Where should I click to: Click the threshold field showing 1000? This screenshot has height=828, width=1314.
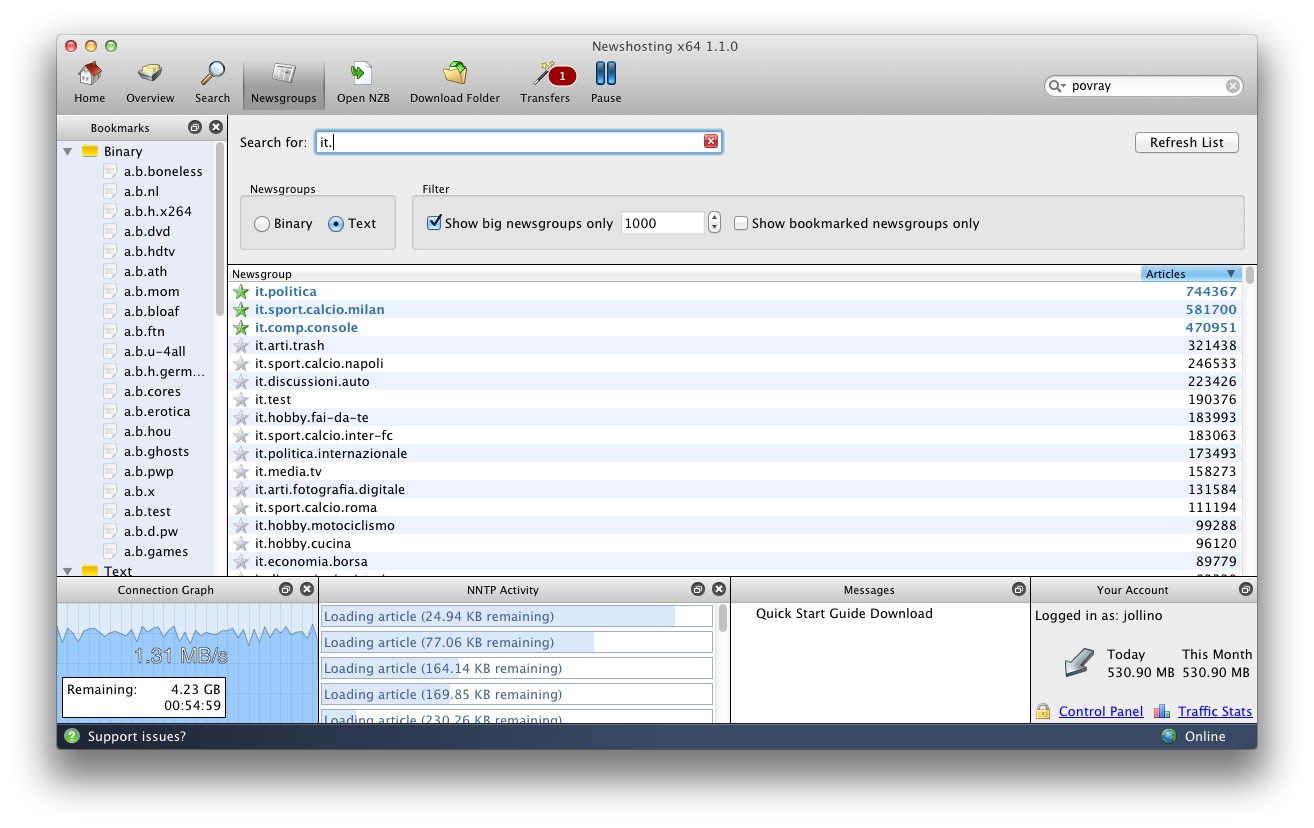663,223
